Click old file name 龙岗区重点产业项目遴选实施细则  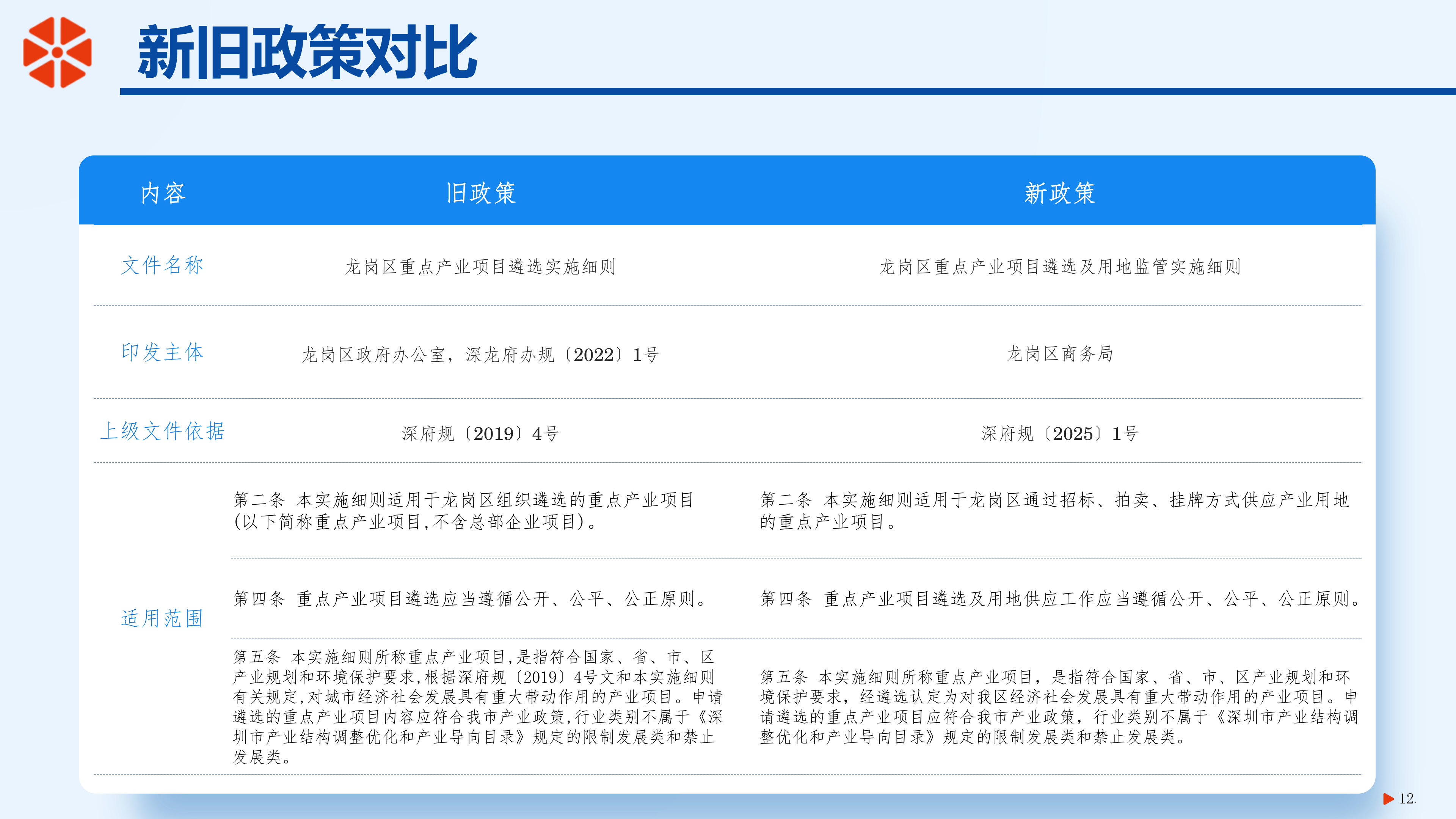coord(480,267)
